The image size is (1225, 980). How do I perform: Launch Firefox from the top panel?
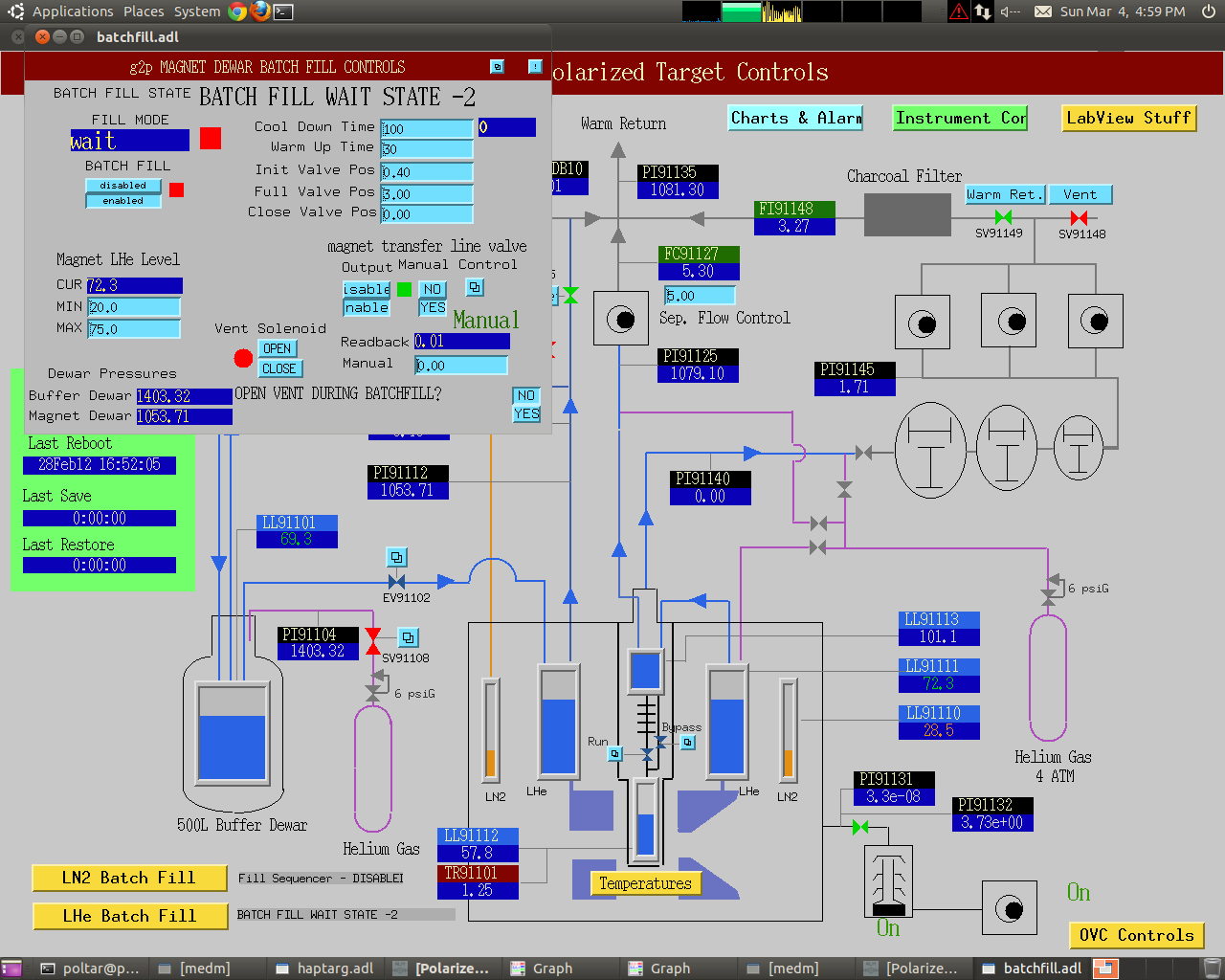[x=260, y=11]
